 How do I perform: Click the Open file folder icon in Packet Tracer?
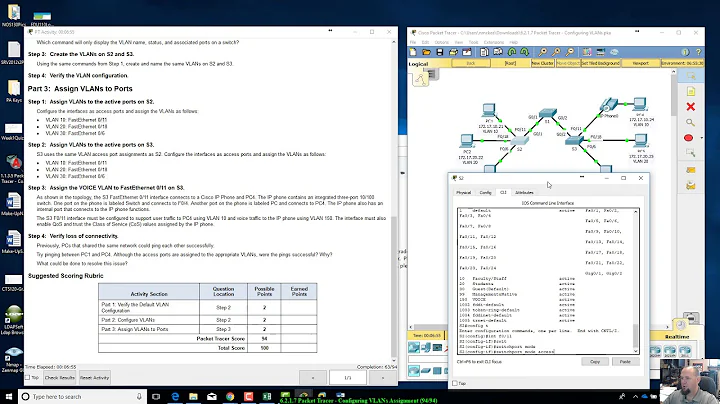[427, 52]
